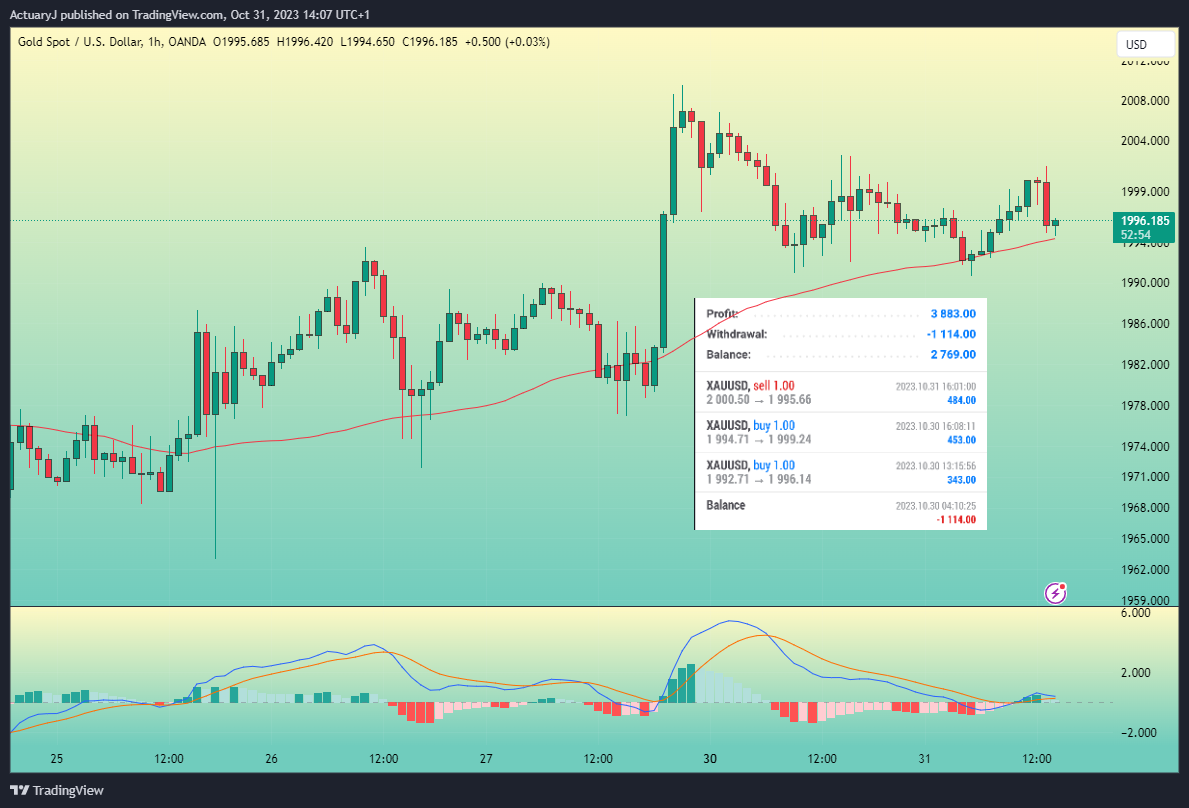
Task: Click the Profit value 3 883.00
Action: pos(953,313)
